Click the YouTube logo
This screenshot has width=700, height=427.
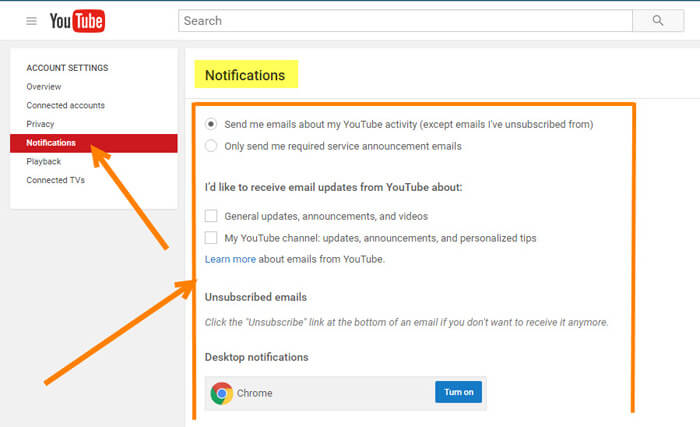(x=77, y=21)
